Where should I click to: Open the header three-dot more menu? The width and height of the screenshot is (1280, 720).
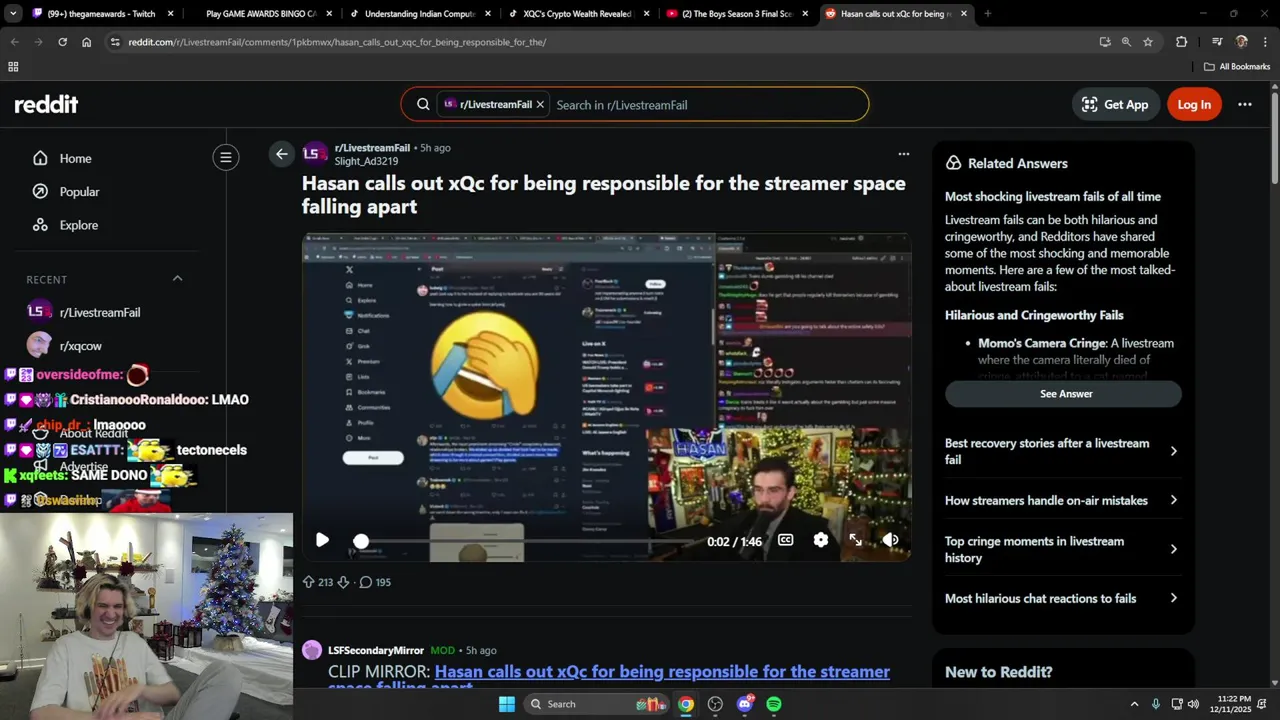pos(1245,104)
